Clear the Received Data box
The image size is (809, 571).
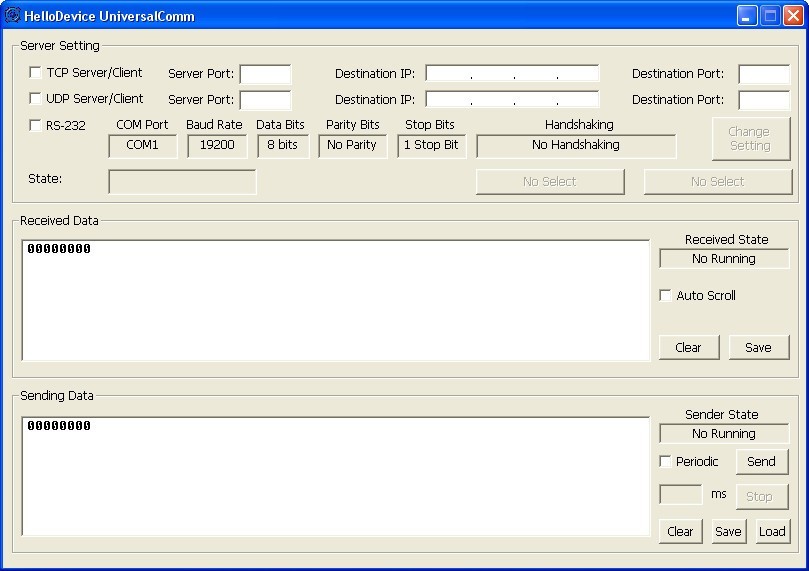(x=689, y=347)
